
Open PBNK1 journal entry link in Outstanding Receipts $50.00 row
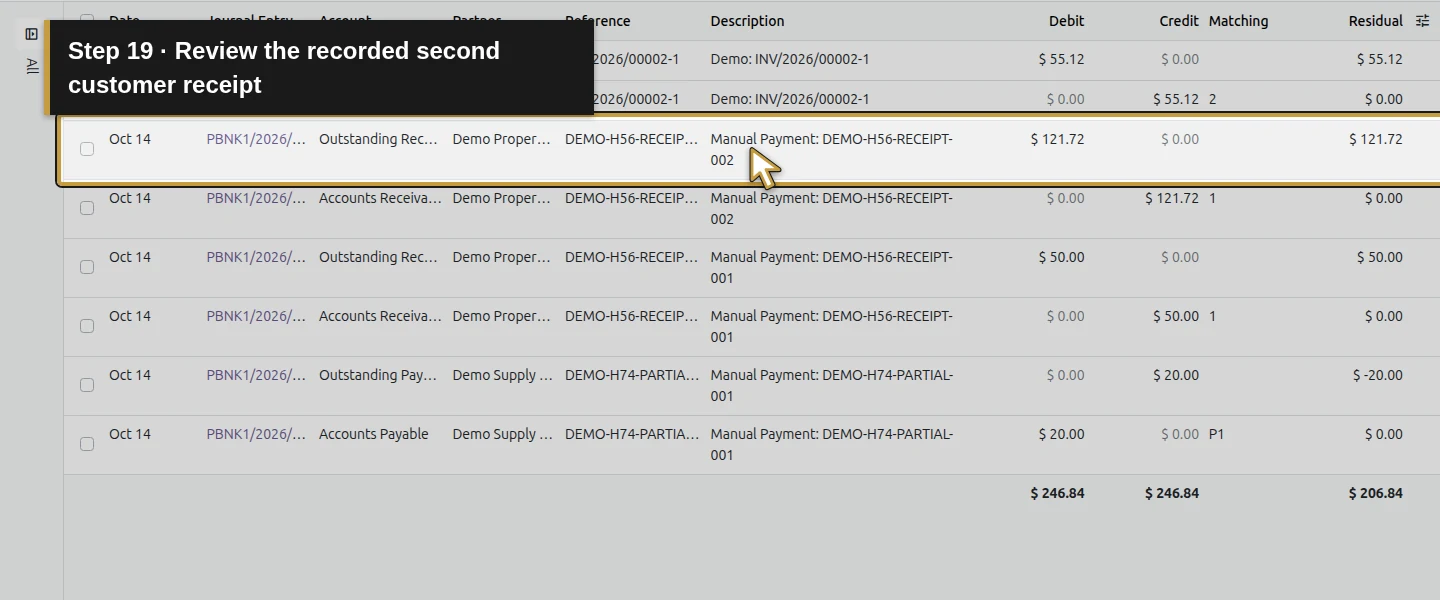256,257
